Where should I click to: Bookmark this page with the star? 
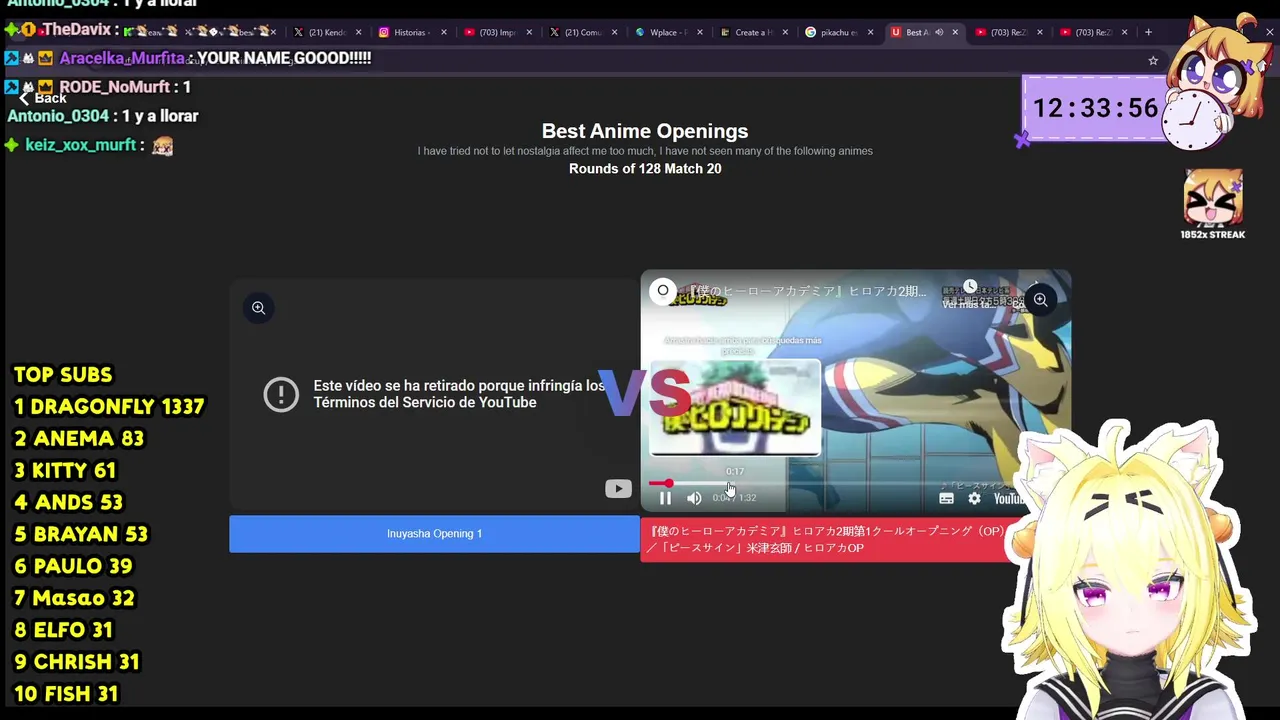coord(1153,60)
